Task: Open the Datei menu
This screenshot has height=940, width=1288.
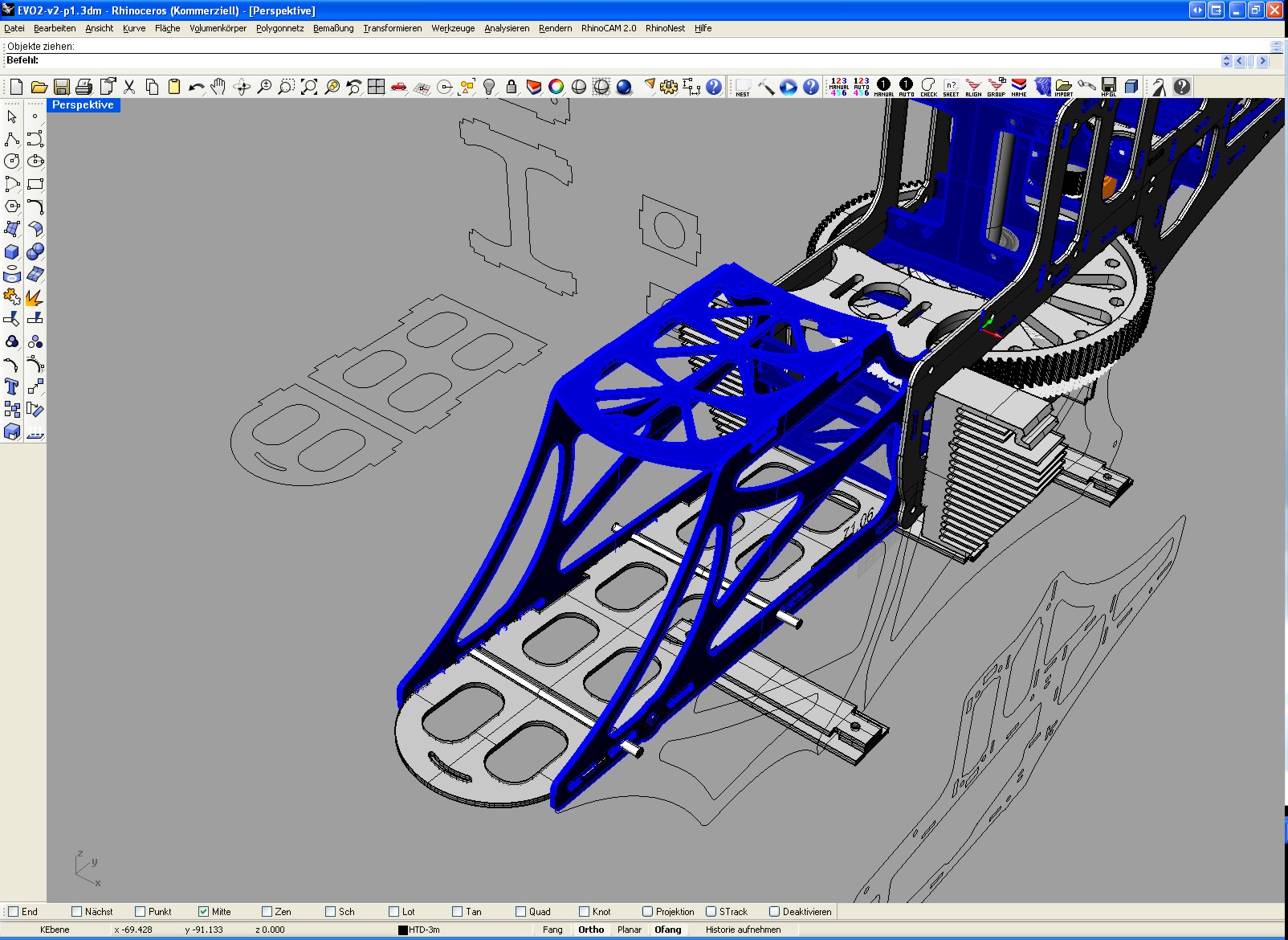Action: [14, 28]
